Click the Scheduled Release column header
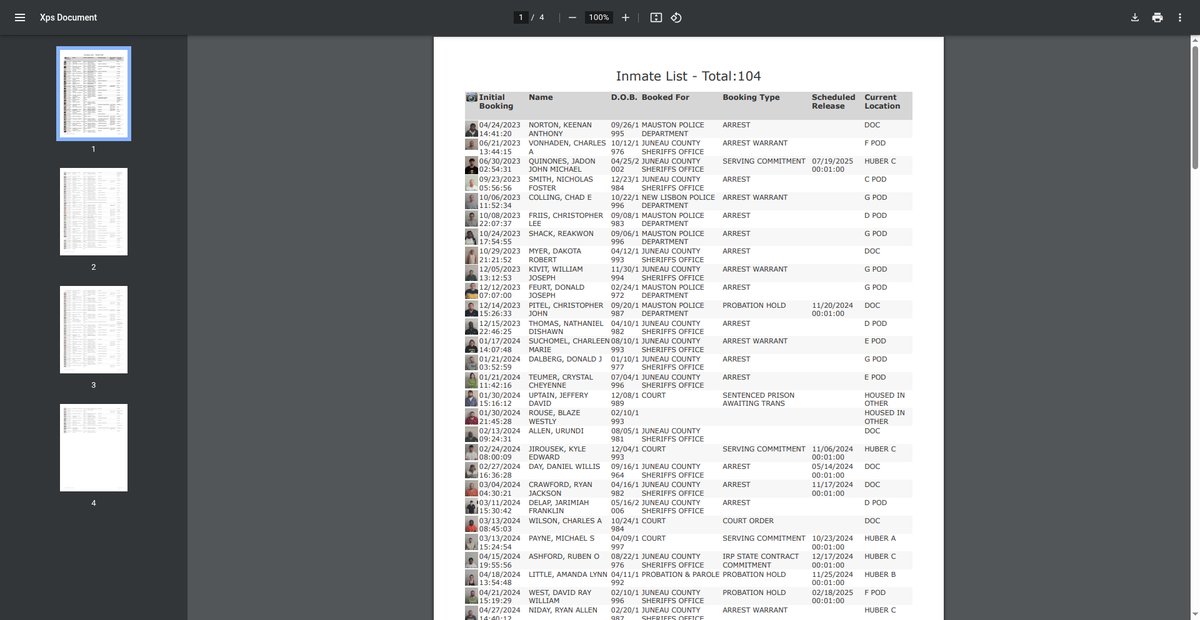The image size is (1200, 620). click(833, 102)
